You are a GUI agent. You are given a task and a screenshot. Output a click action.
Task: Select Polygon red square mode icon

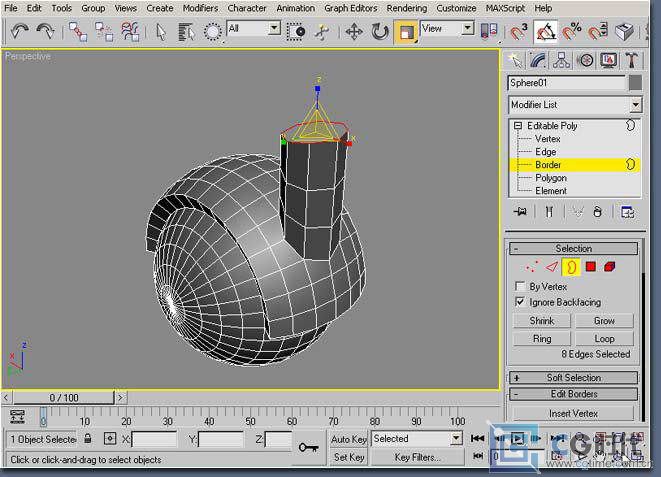coord(591,267)
